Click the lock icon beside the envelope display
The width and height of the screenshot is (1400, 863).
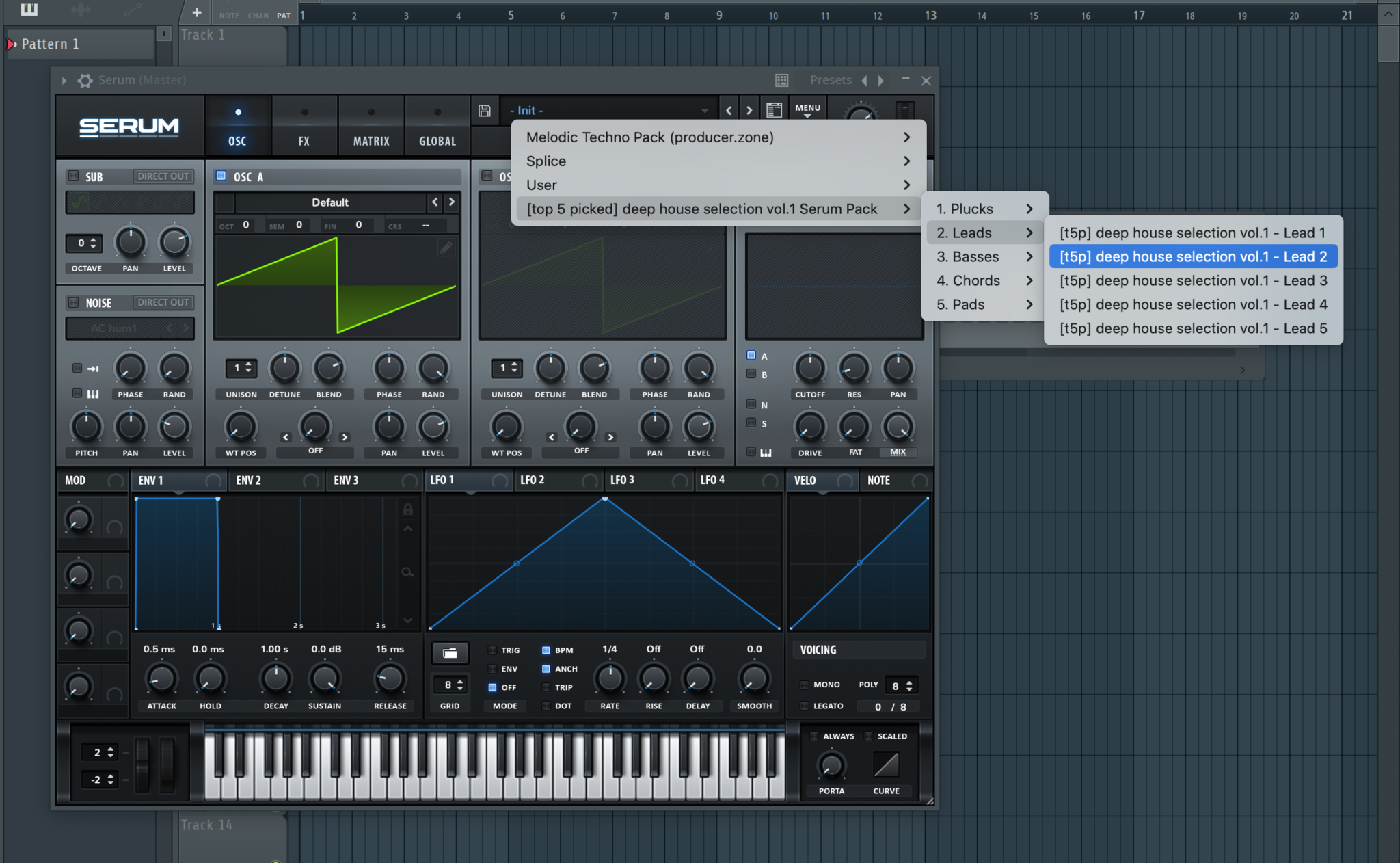pos(408,509)
